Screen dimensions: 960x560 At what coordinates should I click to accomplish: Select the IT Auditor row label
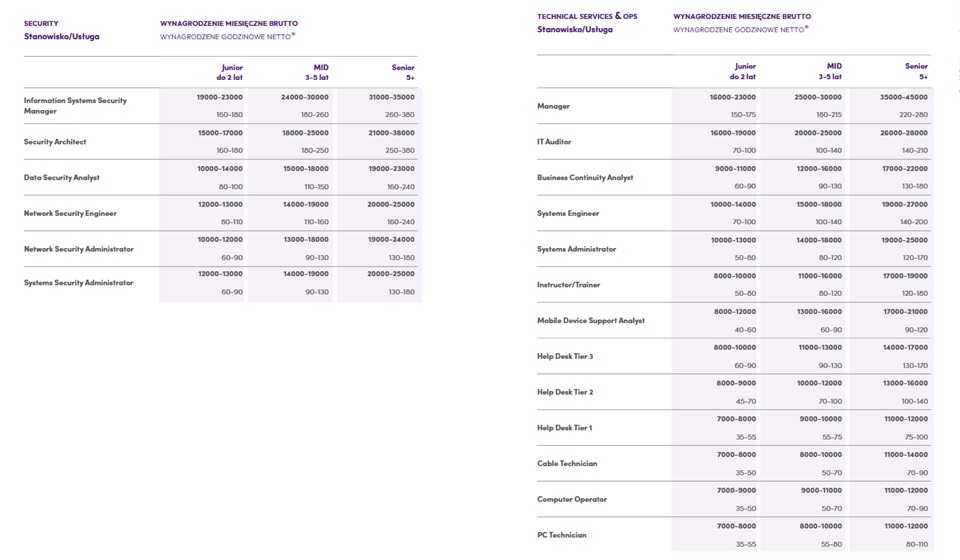(554, 142)
